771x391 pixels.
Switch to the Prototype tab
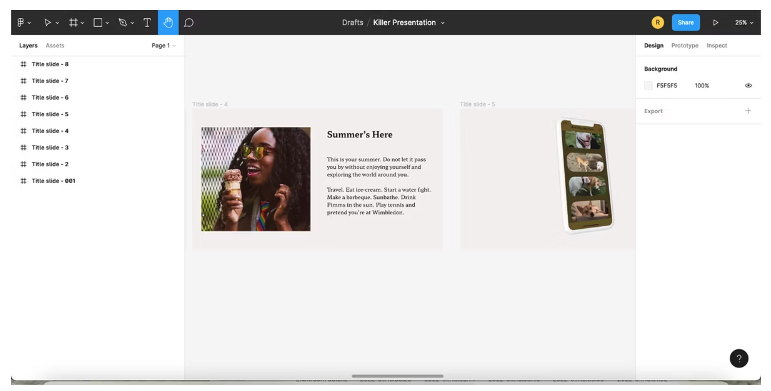(x=684, y=46)
